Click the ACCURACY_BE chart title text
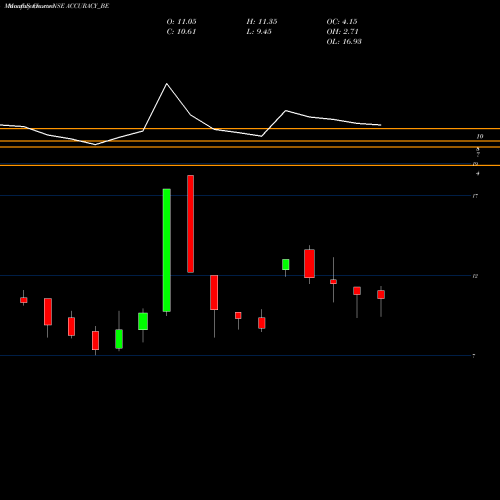The height and width of the screenshot is (500, 500). pos(57,6)
